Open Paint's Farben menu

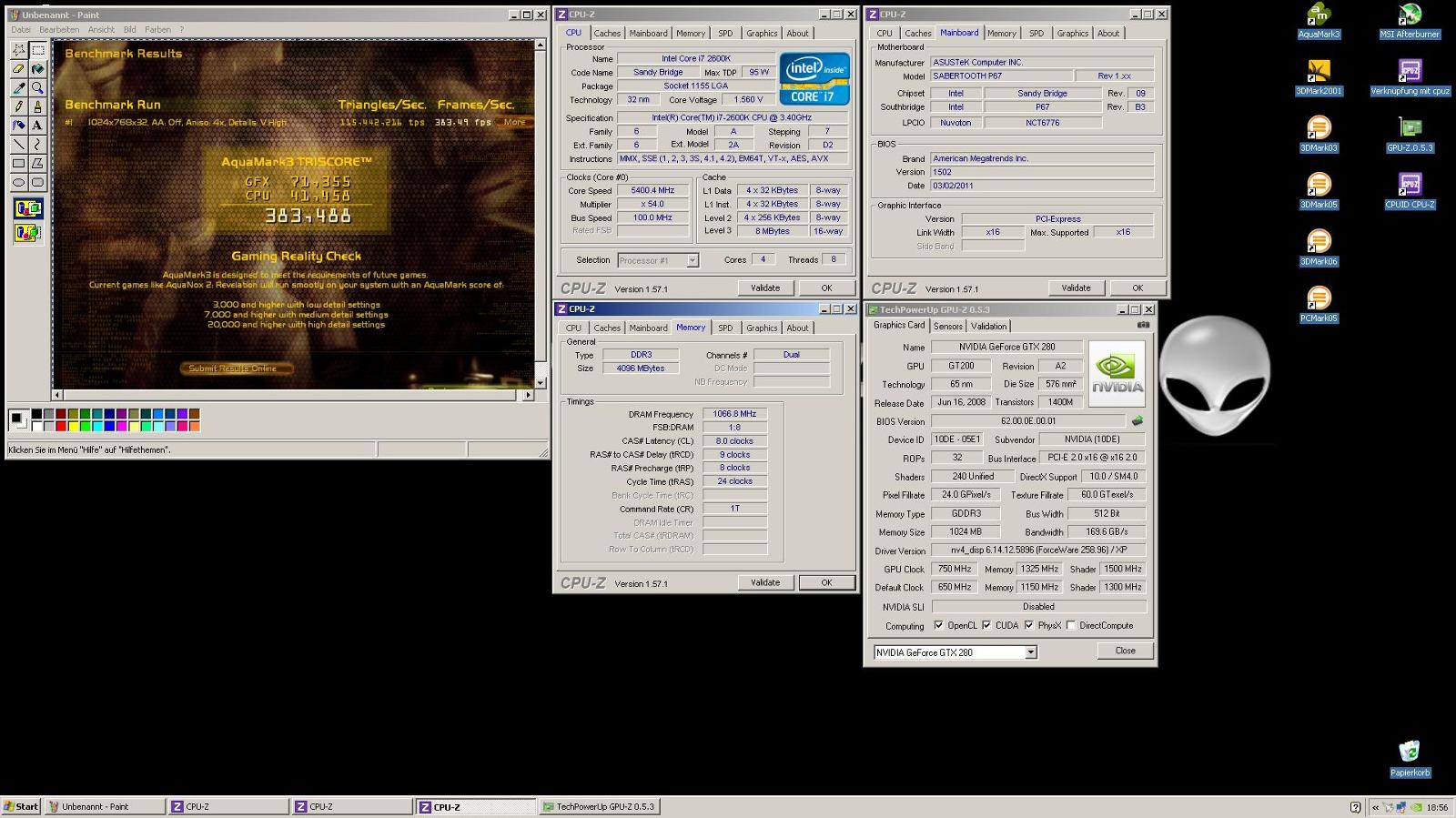pos(157,29)
